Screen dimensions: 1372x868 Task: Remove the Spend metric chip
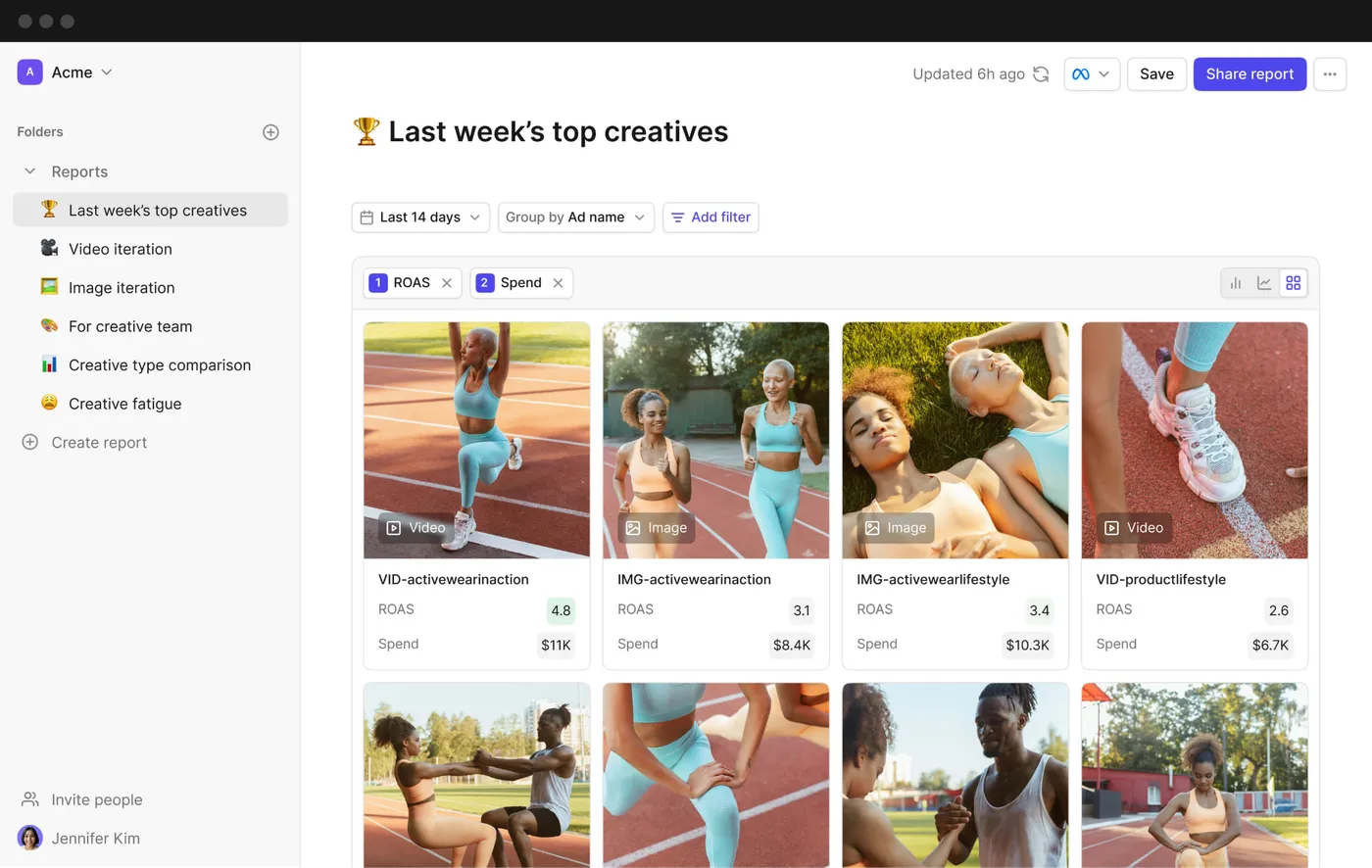pos(558,283)
